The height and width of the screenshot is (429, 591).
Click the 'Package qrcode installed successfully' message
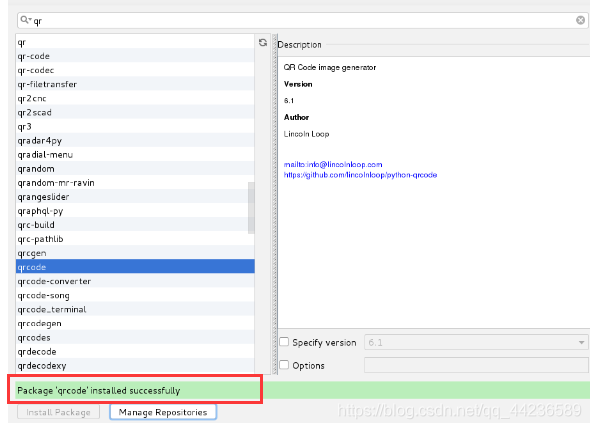tap(99, 391)
